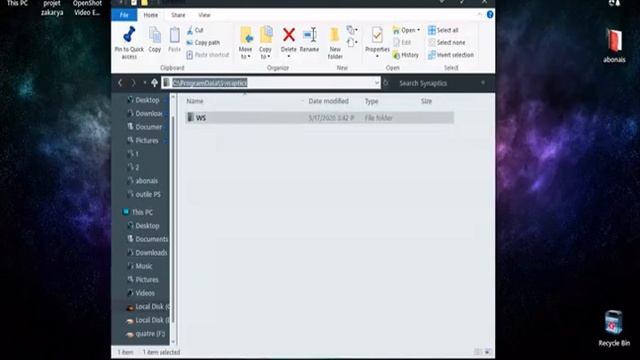Screen dimensions: 640x360
Task: Click the Cut scissors option
Action: (x=195, y=30)
